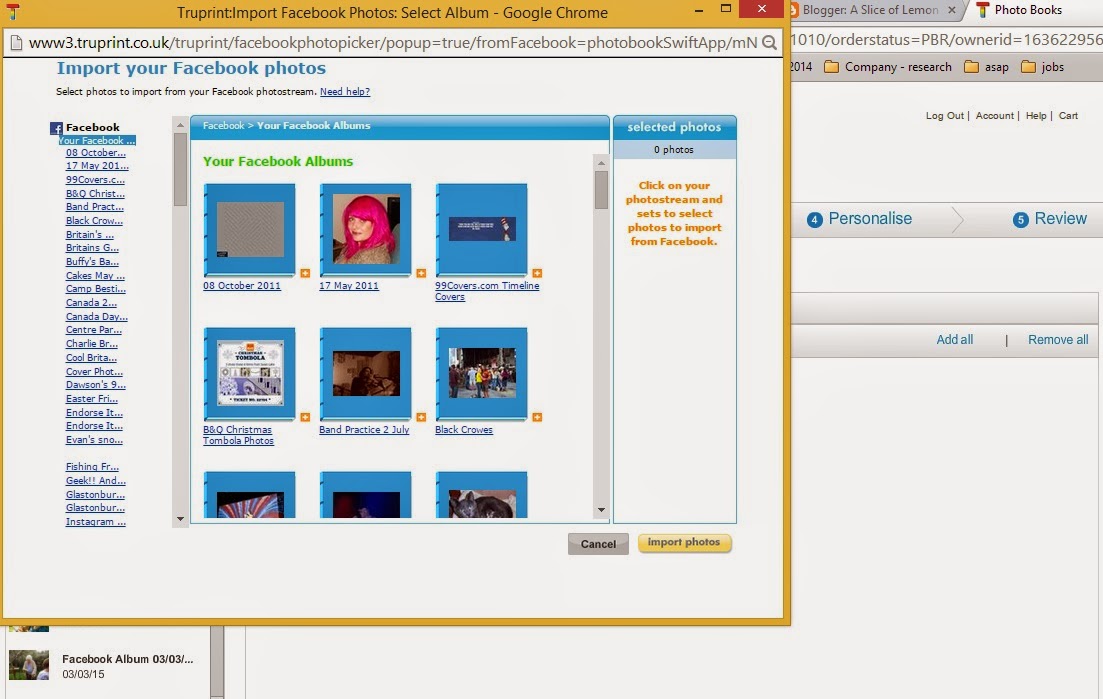Image resolution: width=1103 pixels, height=699 pixels.
Task: Open the Black Crowes album thumbnail
Action: coord(482,373)
